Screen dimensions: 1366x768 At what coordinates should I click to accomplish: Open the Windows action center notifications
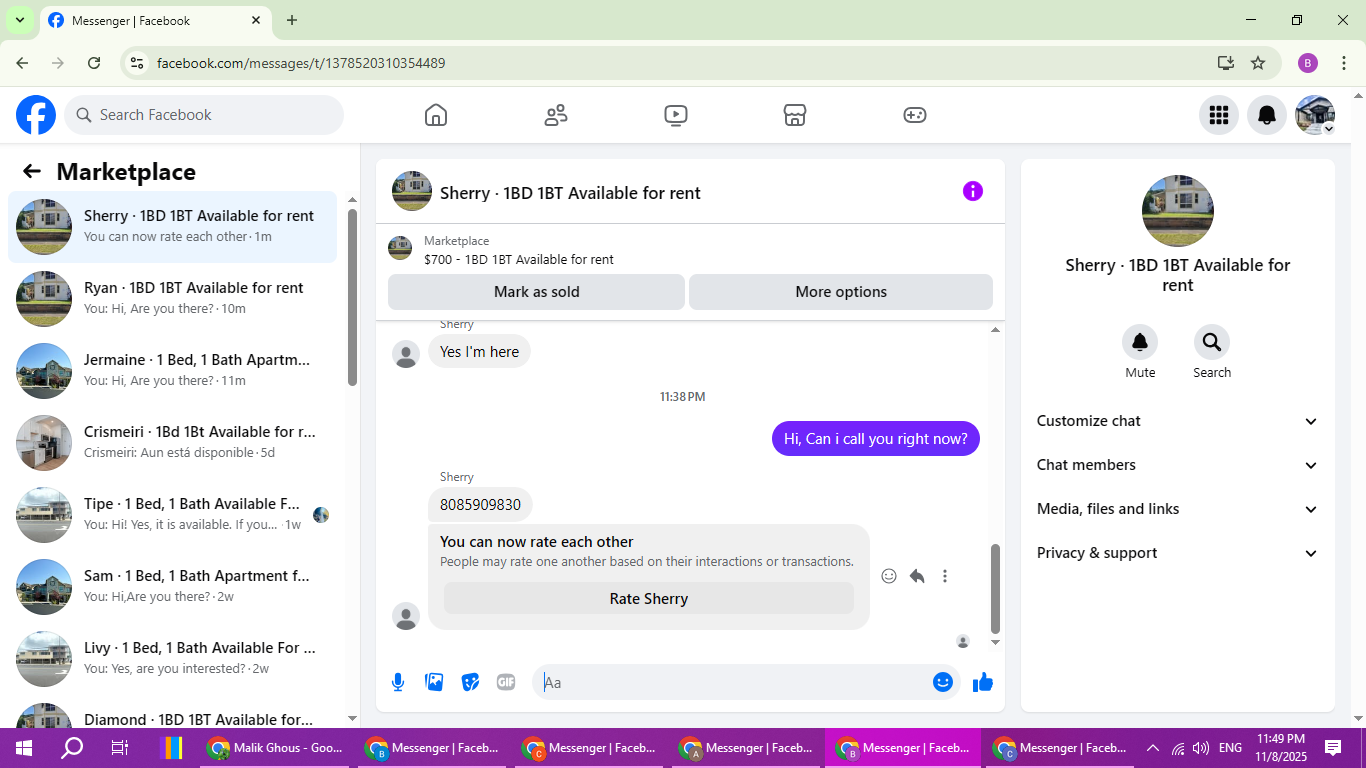[1333, 748]
